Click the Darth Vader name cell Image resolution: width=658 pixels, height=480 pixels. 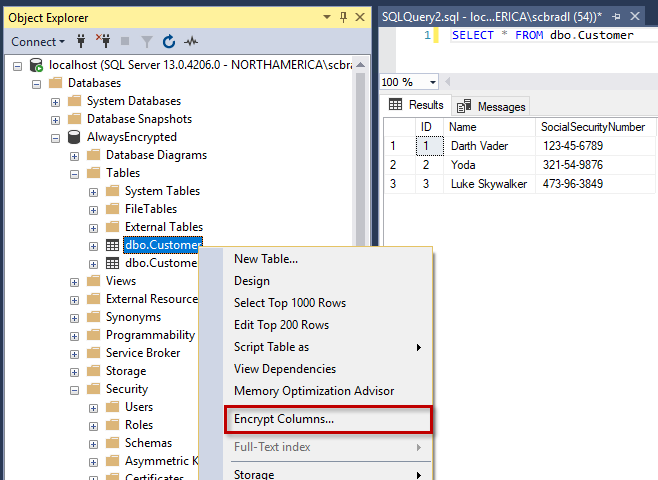pos(479,146)
